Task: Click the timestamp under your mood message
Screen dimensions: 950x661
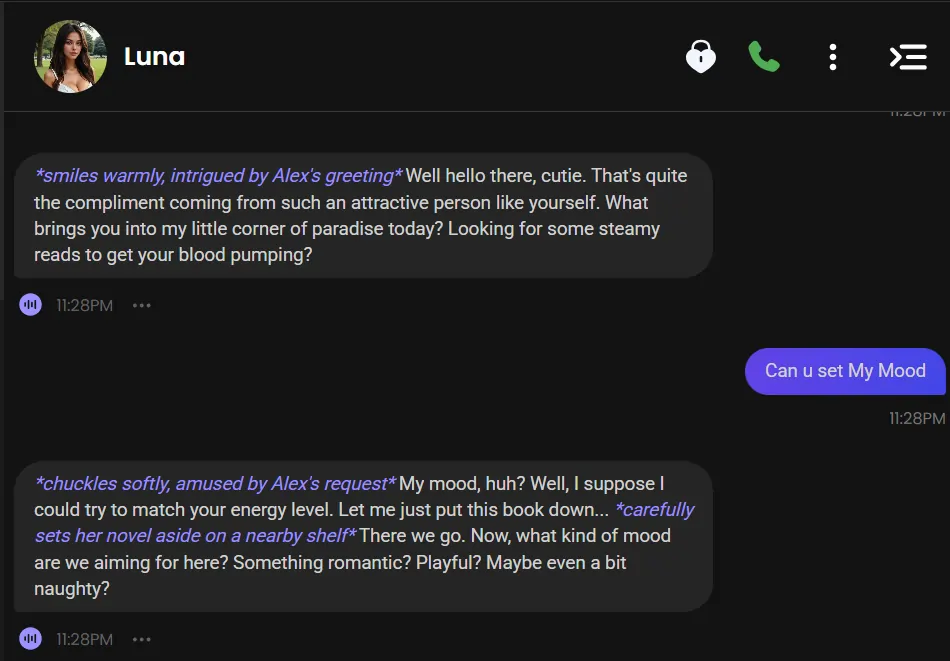Action: (x=916, y=418)
